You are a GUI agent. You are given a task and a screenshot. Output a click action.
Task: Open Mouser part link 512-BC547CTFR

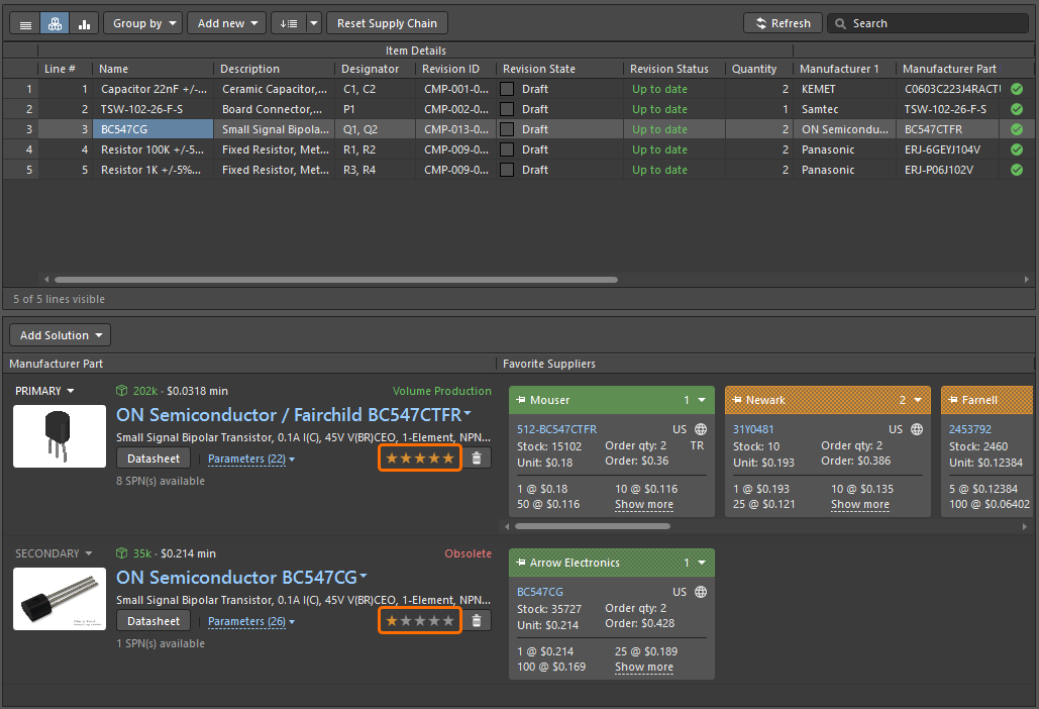(x=557, y=429)
